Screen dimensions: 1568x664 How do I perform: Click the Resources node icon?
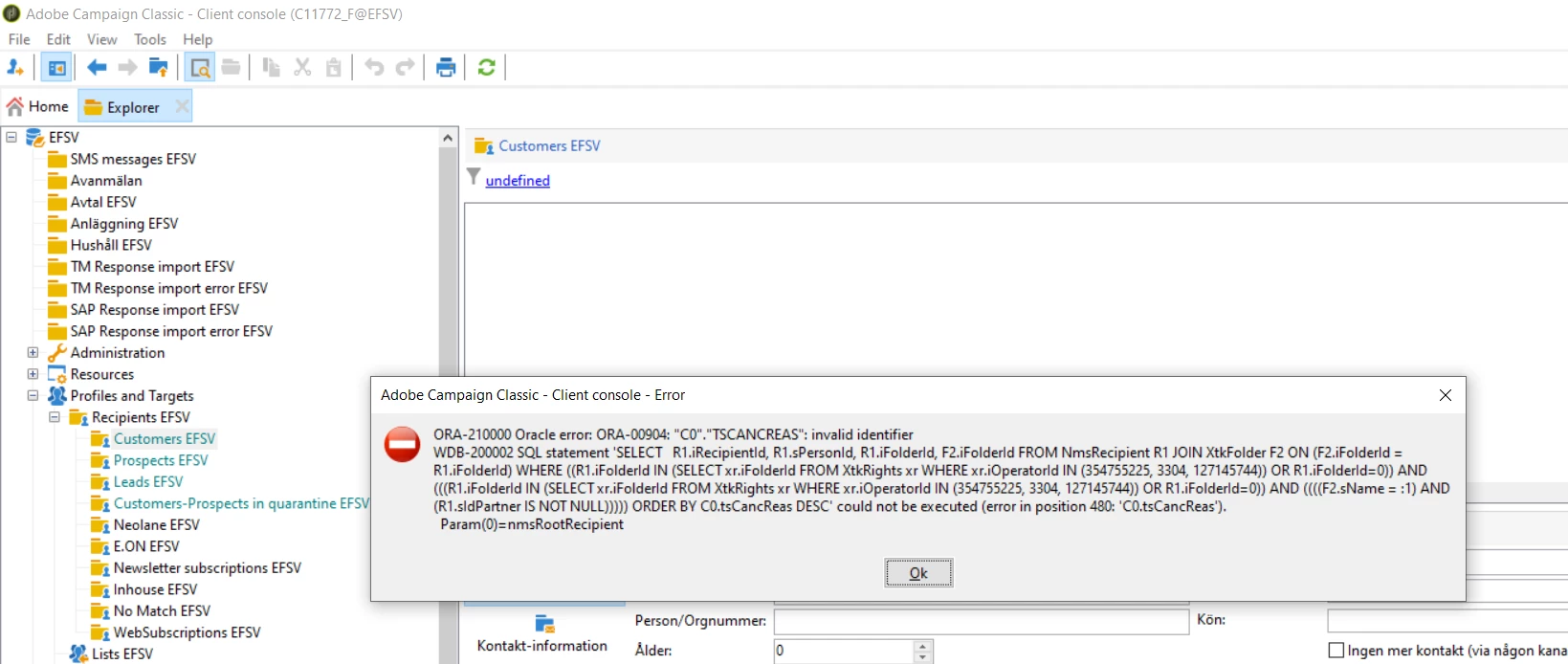[x=57, y=374]
